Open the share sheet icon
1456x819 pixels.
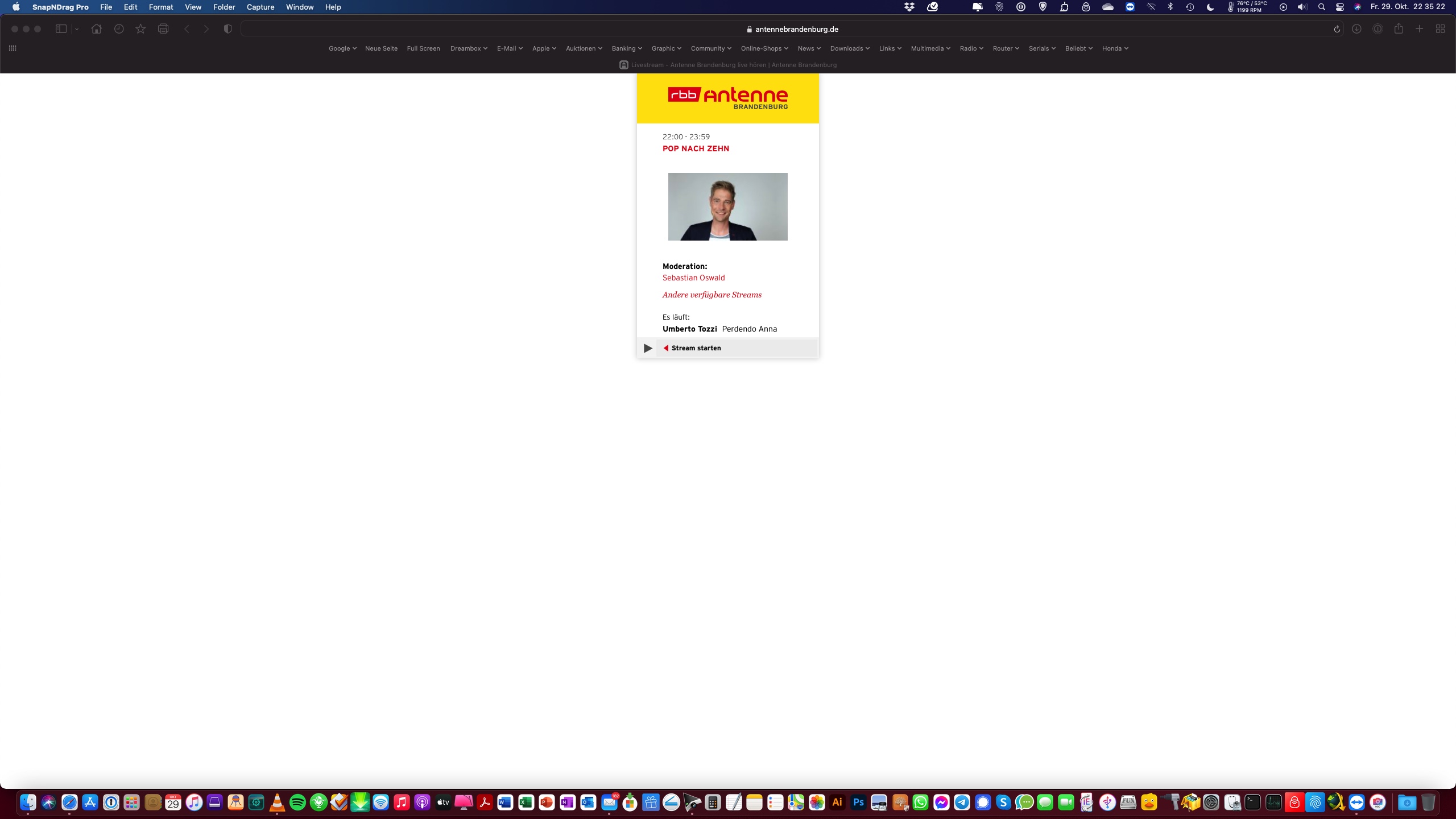1399,29
